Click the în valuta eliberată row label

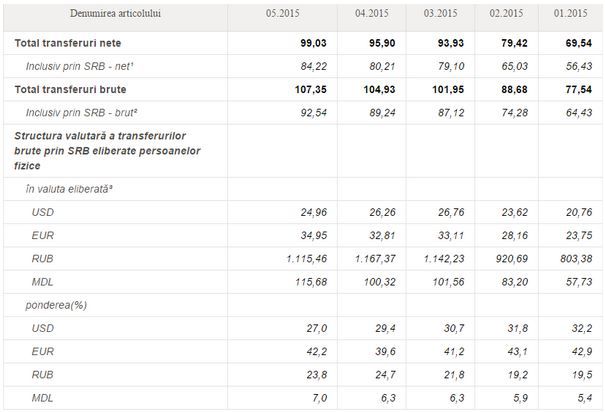[69, 189]
